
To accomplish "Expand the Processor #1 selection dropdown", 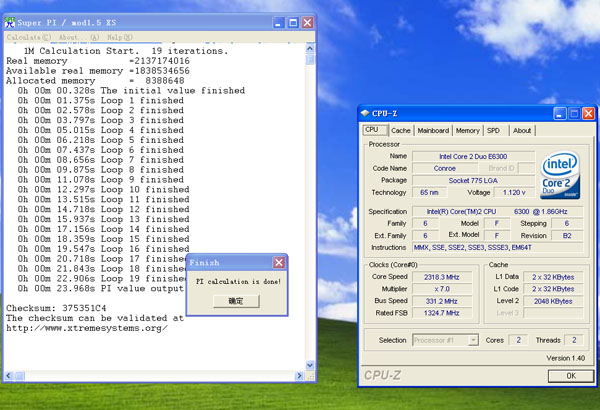I will tap(473, 340).
